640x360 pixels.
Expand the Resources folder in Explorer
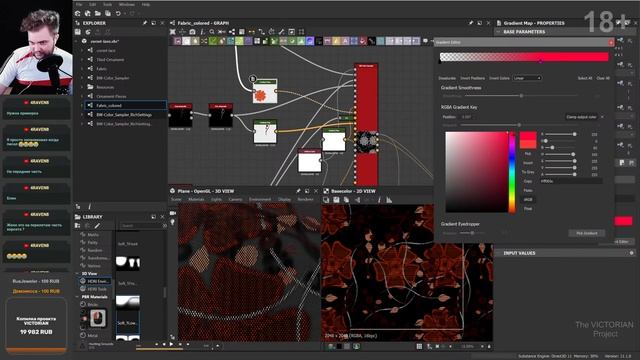[x=82, y=87]
